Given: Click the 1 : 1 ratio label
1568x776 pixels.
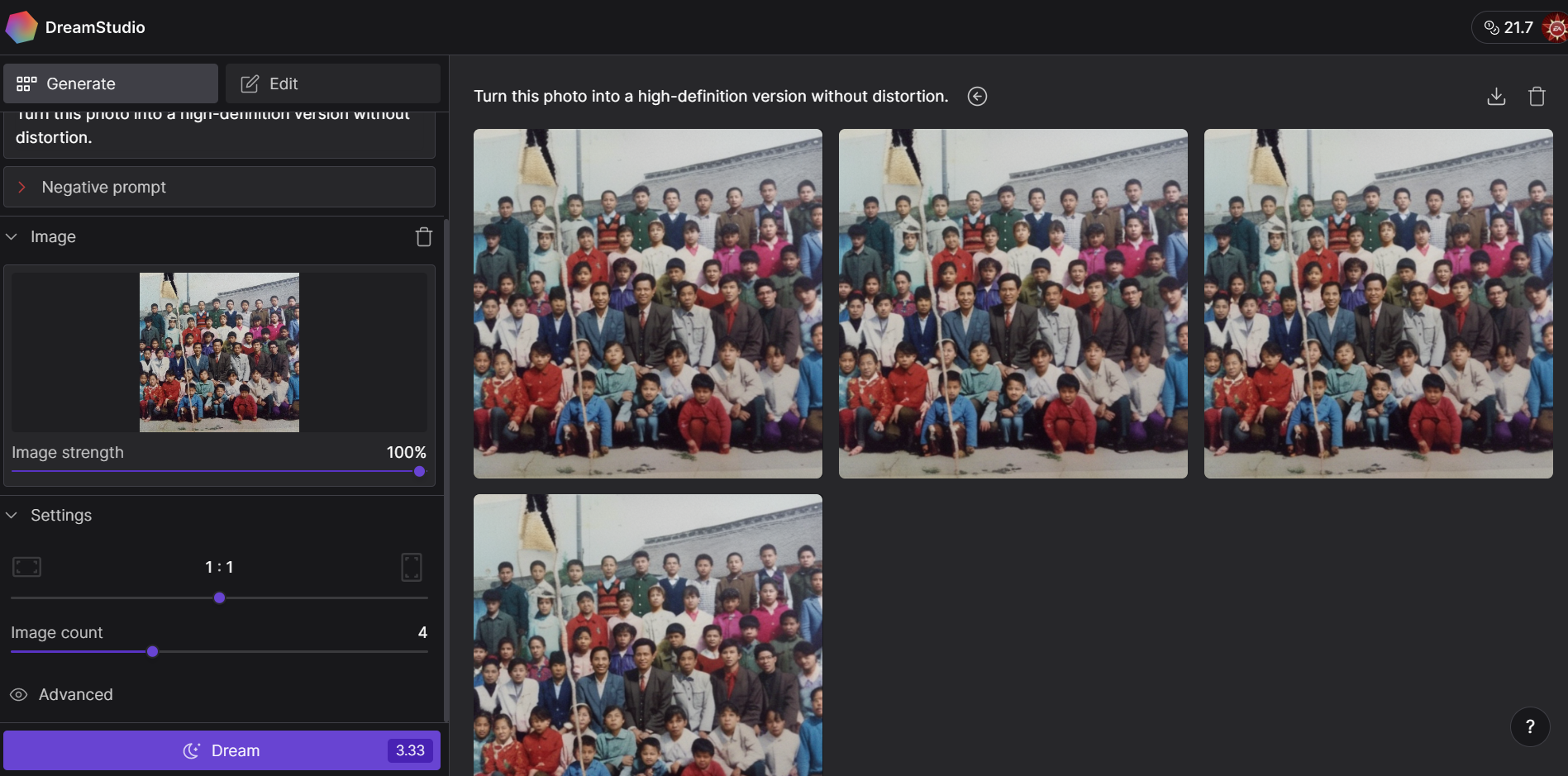Looking at the screenshot, I should 219,567.
